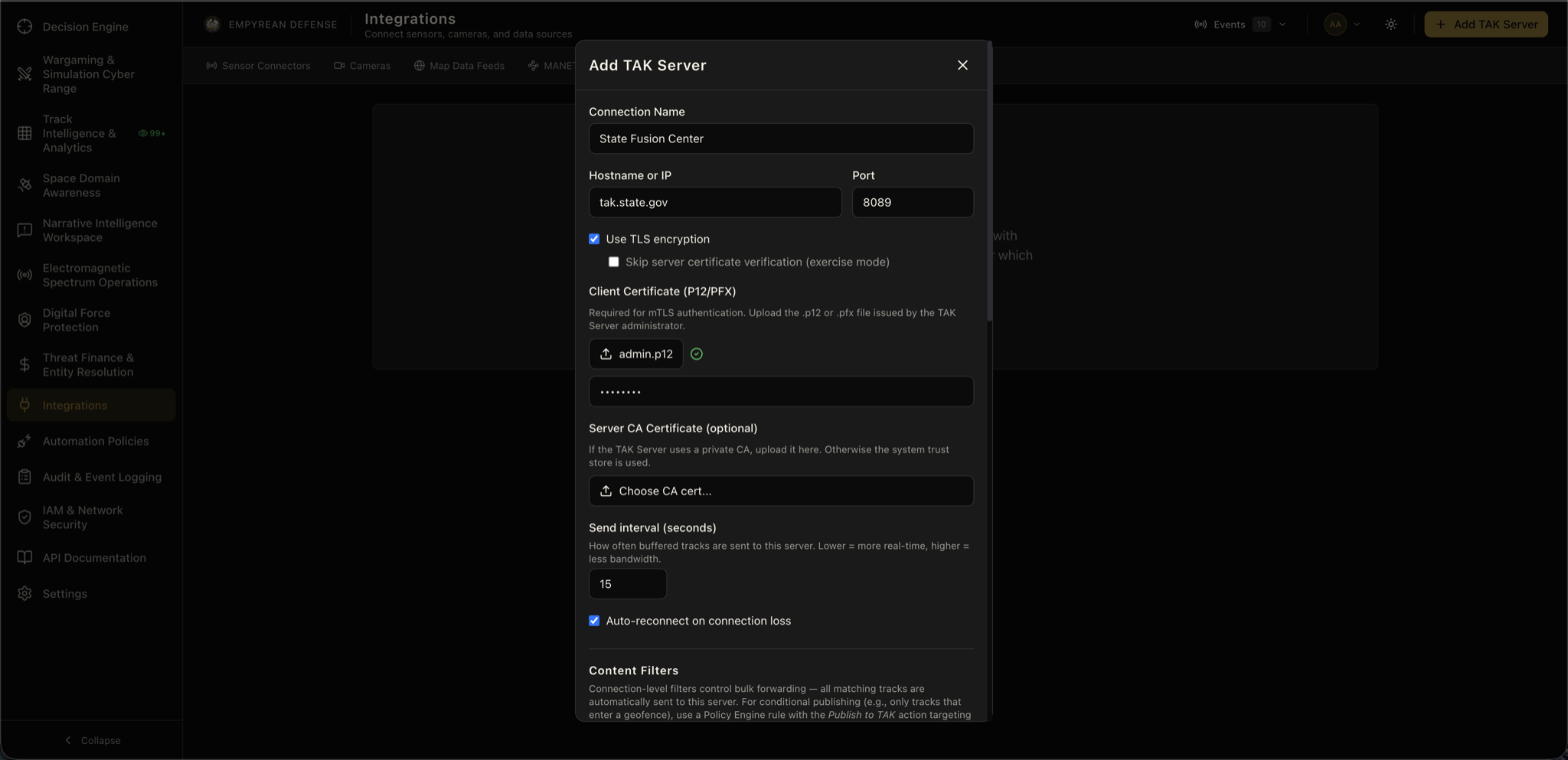1568x760 pixels.
Task: Open Settings in the sidebar
Action: coord(91,594)
